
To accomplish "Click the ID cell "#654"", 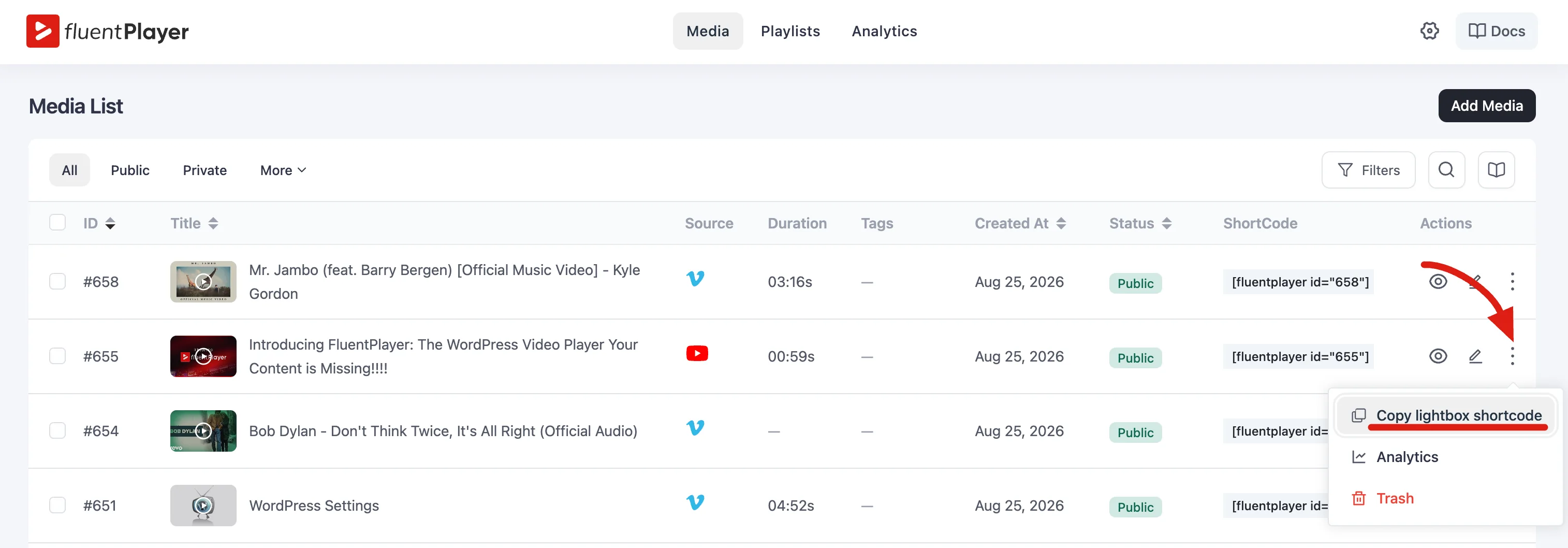I will click(101, 431).
